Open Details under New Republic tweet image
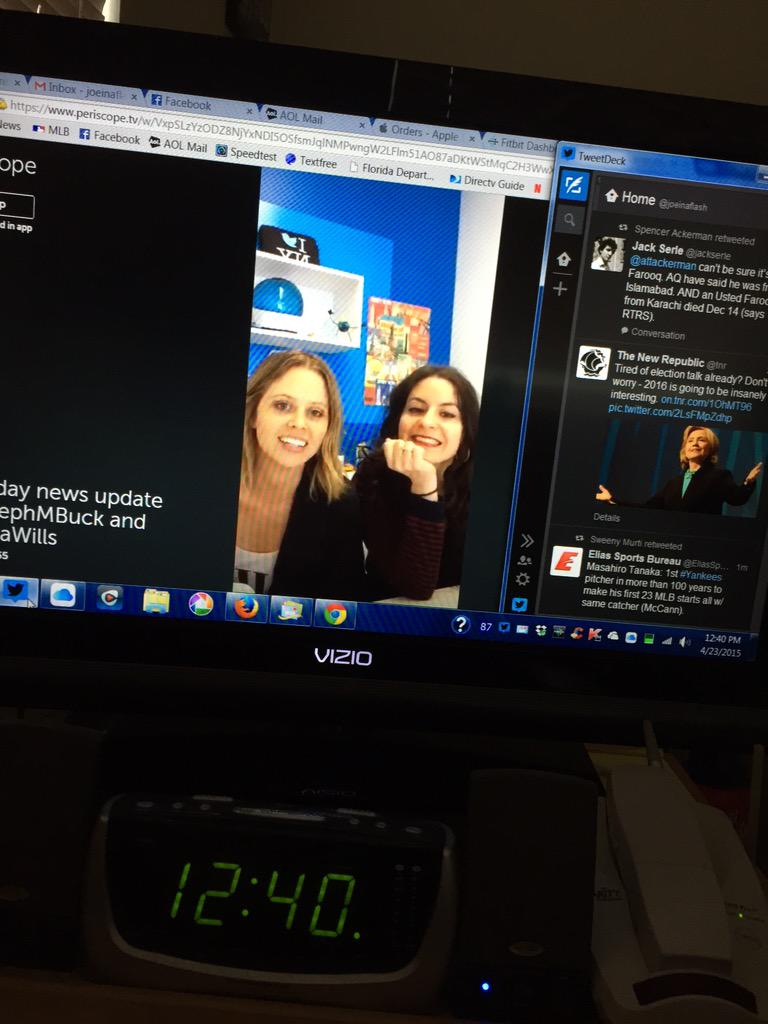Image resolution: width=768 pixels, height=1024 pixels. 607,517
